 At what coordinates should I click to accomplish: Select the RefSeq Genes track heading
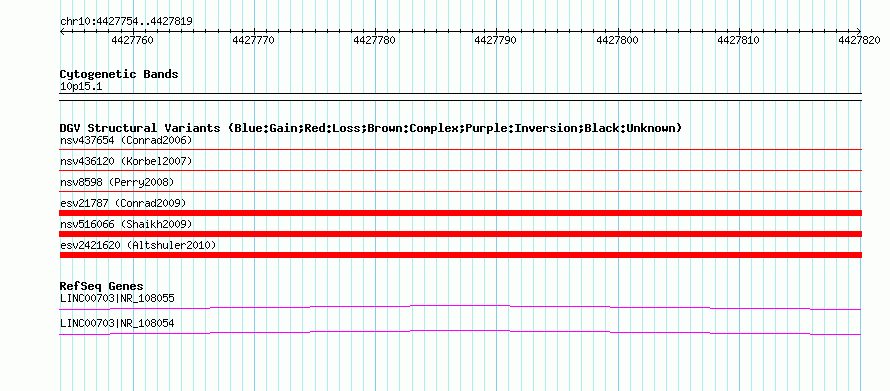[x=102, y=286]
